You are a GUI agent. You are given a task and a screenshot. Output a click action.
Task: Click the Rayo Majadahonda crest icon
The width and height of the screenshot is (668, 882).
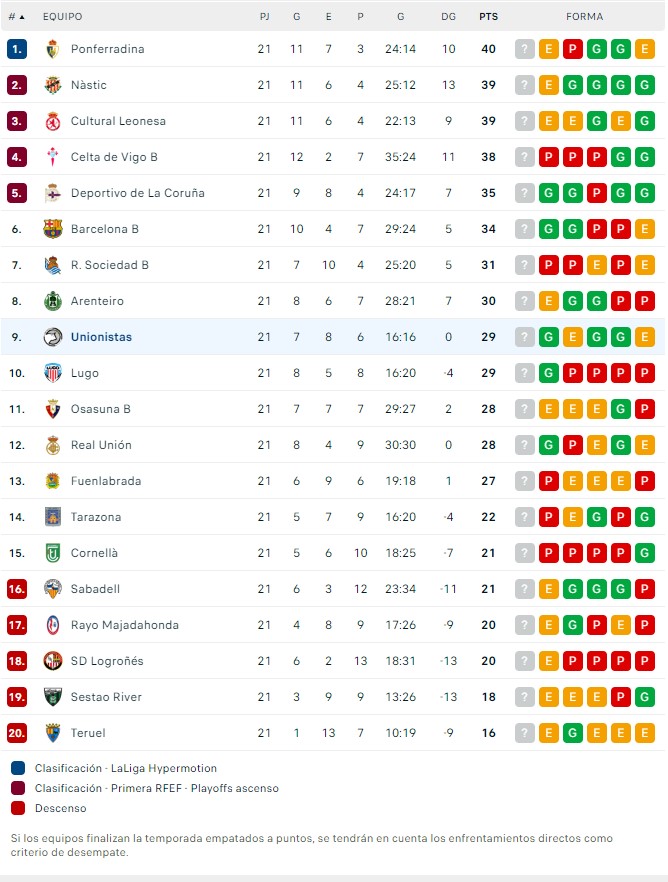(53, 625)
